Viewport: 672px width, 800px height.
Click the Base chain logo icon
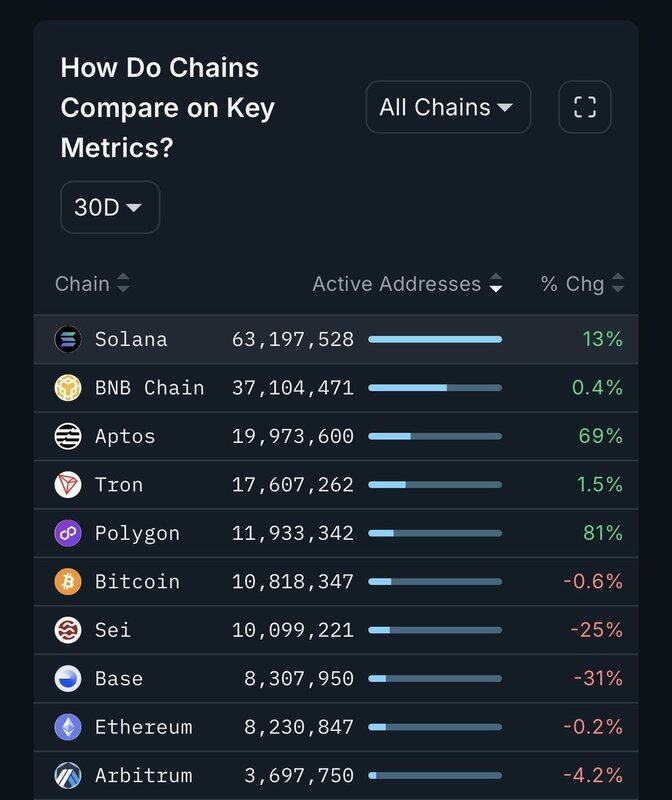click(68, 679)
